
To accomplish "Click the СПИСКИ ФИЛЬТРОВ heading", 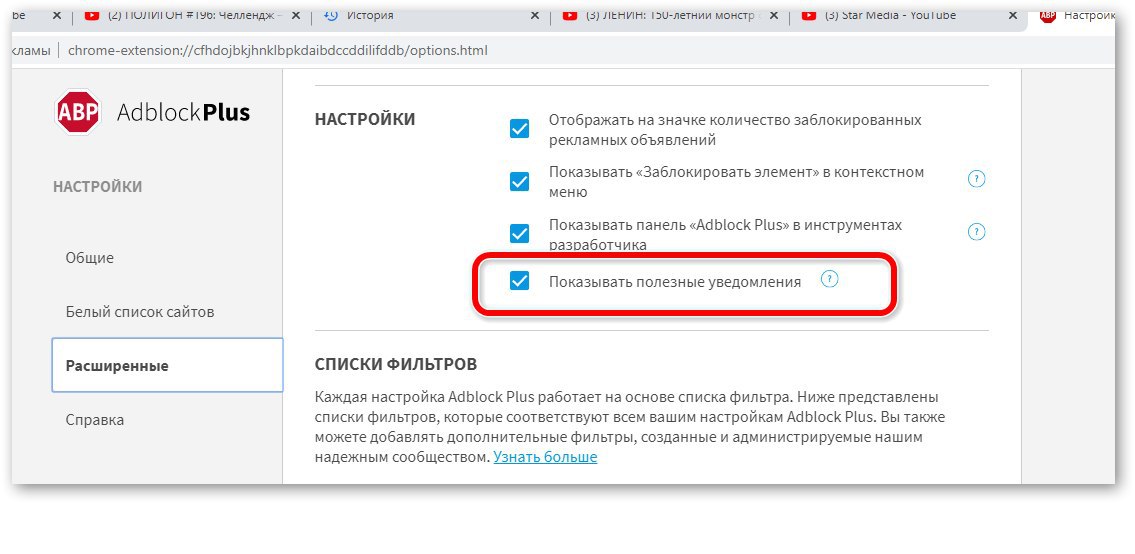I will (396, 364).
